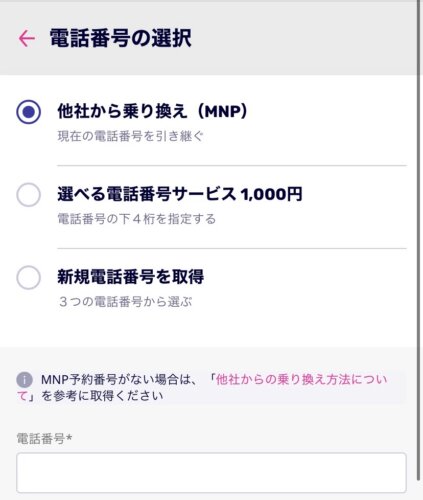Choose the 選べる電話番号サービス 1,000円 label

[x=180, y=194]
